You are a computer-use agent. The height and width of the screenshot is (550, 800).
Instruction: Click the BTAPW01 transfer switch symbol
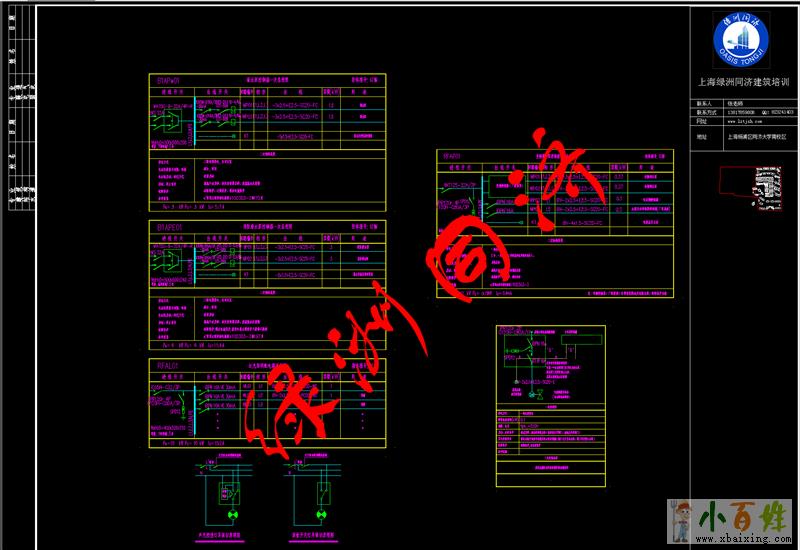[169, 125]
